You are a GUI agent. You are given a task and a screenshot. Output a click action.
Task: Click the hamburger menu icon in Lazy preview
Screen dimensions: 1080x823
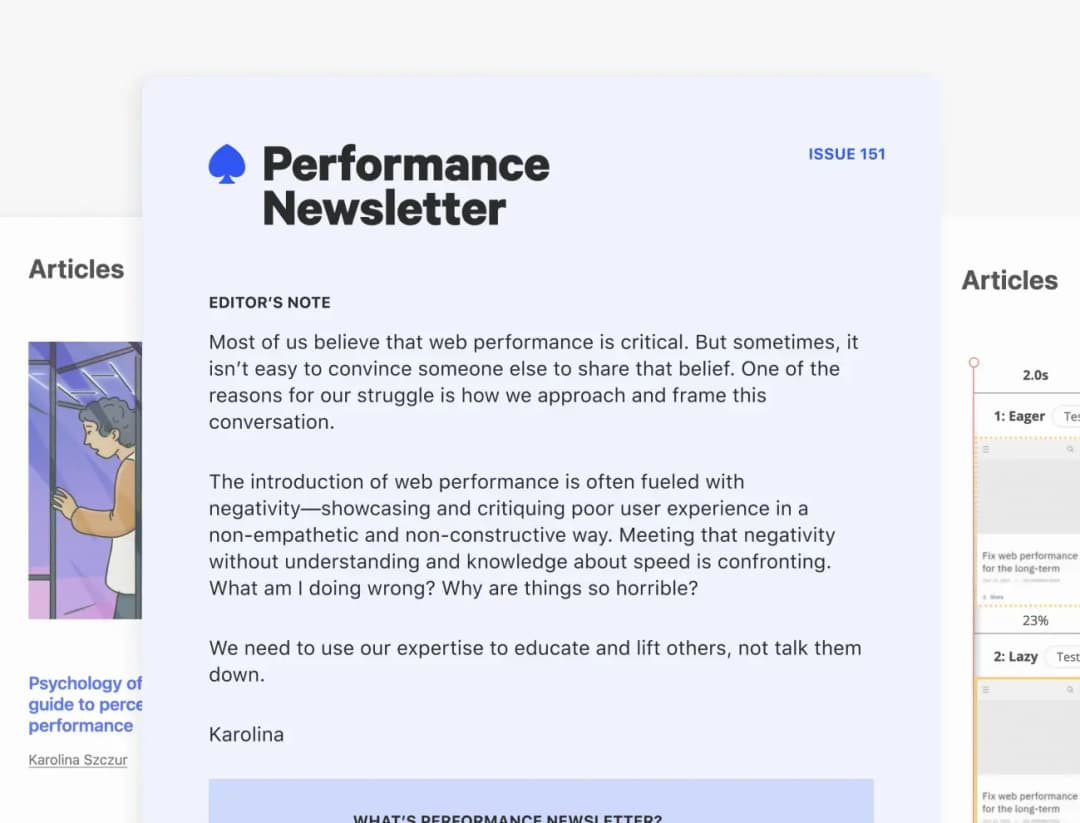(986, 690)
